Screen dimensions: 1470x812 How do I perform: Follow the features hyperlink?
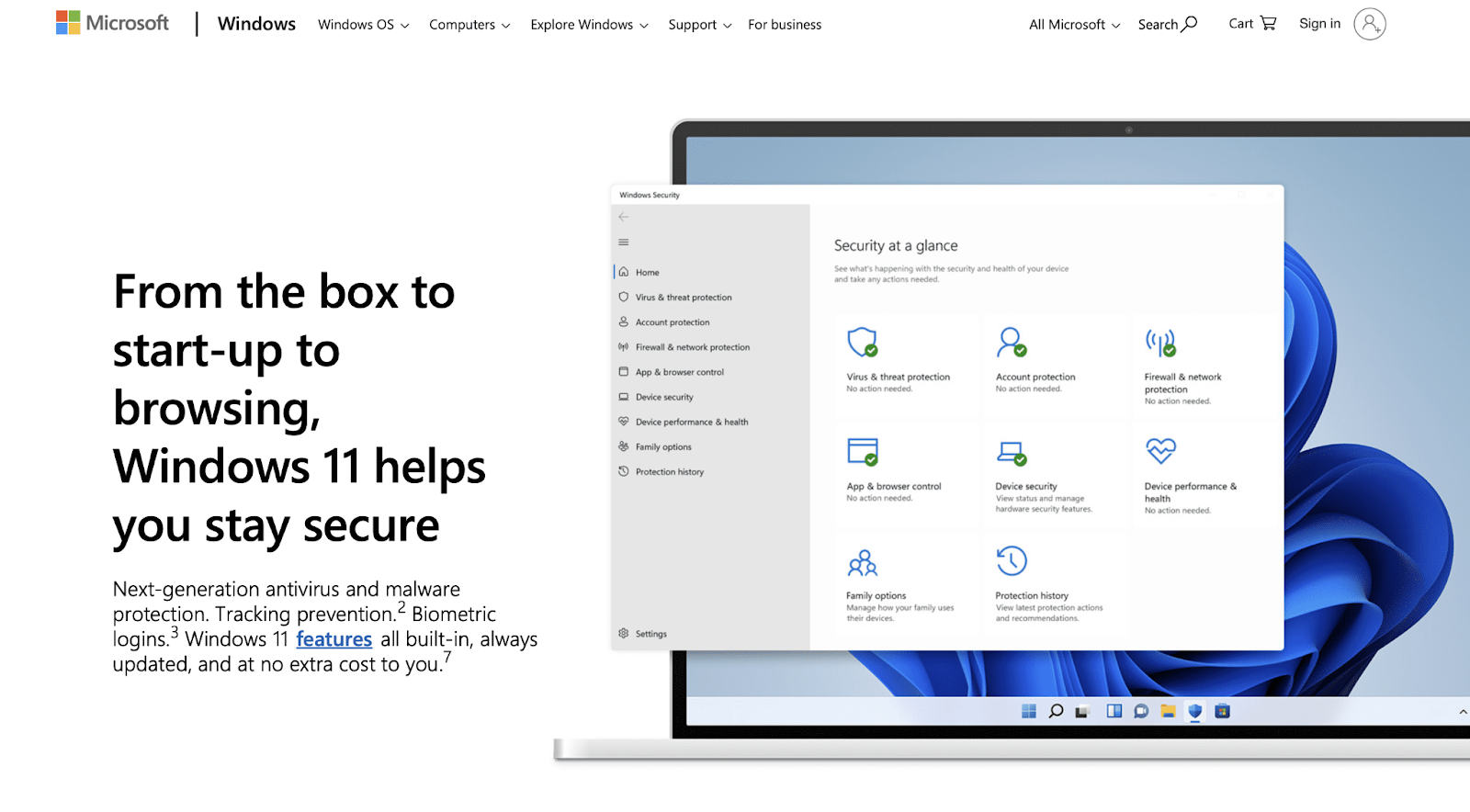click(x=334, y=639)
